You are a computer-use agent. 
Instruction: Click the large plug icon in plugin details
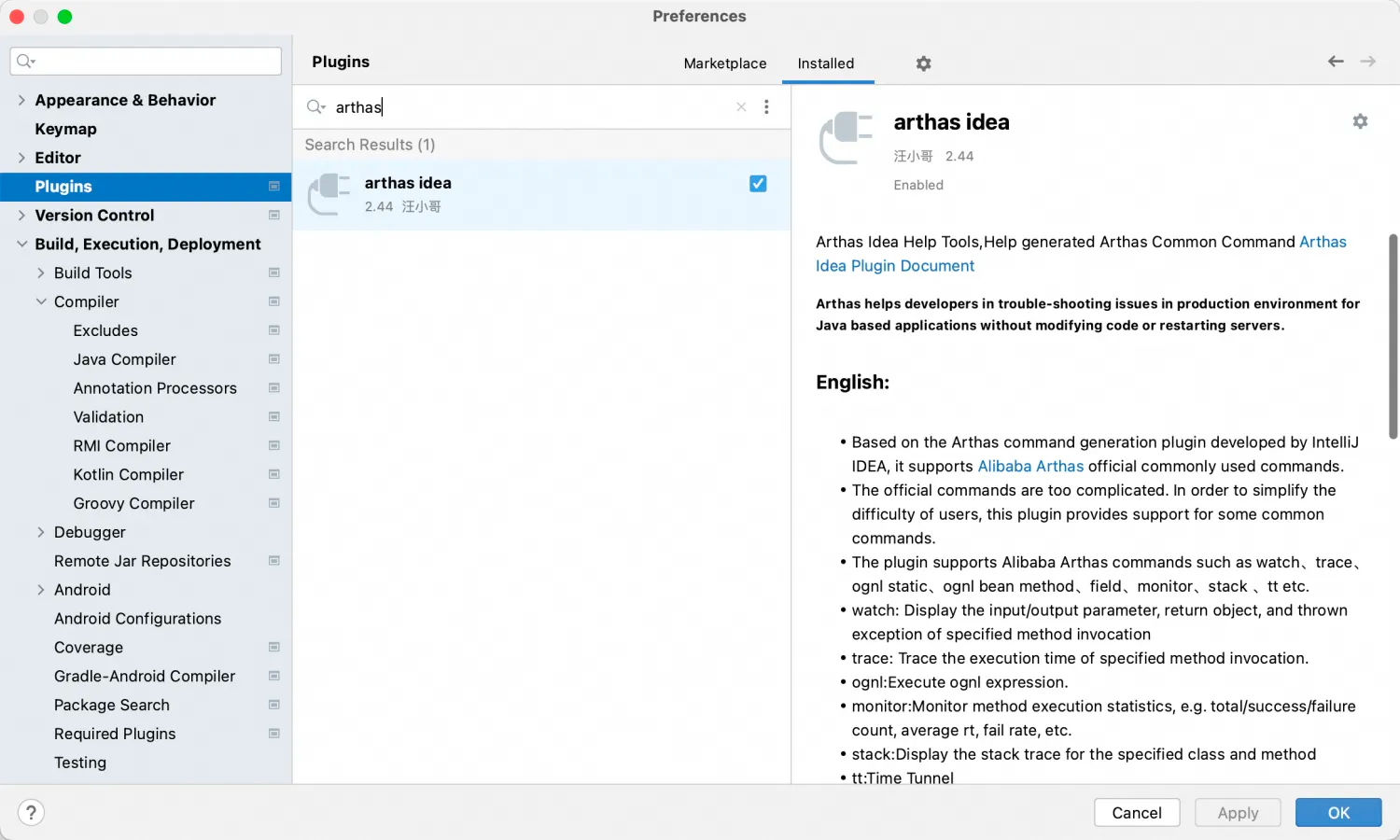[x=846, y=137]
